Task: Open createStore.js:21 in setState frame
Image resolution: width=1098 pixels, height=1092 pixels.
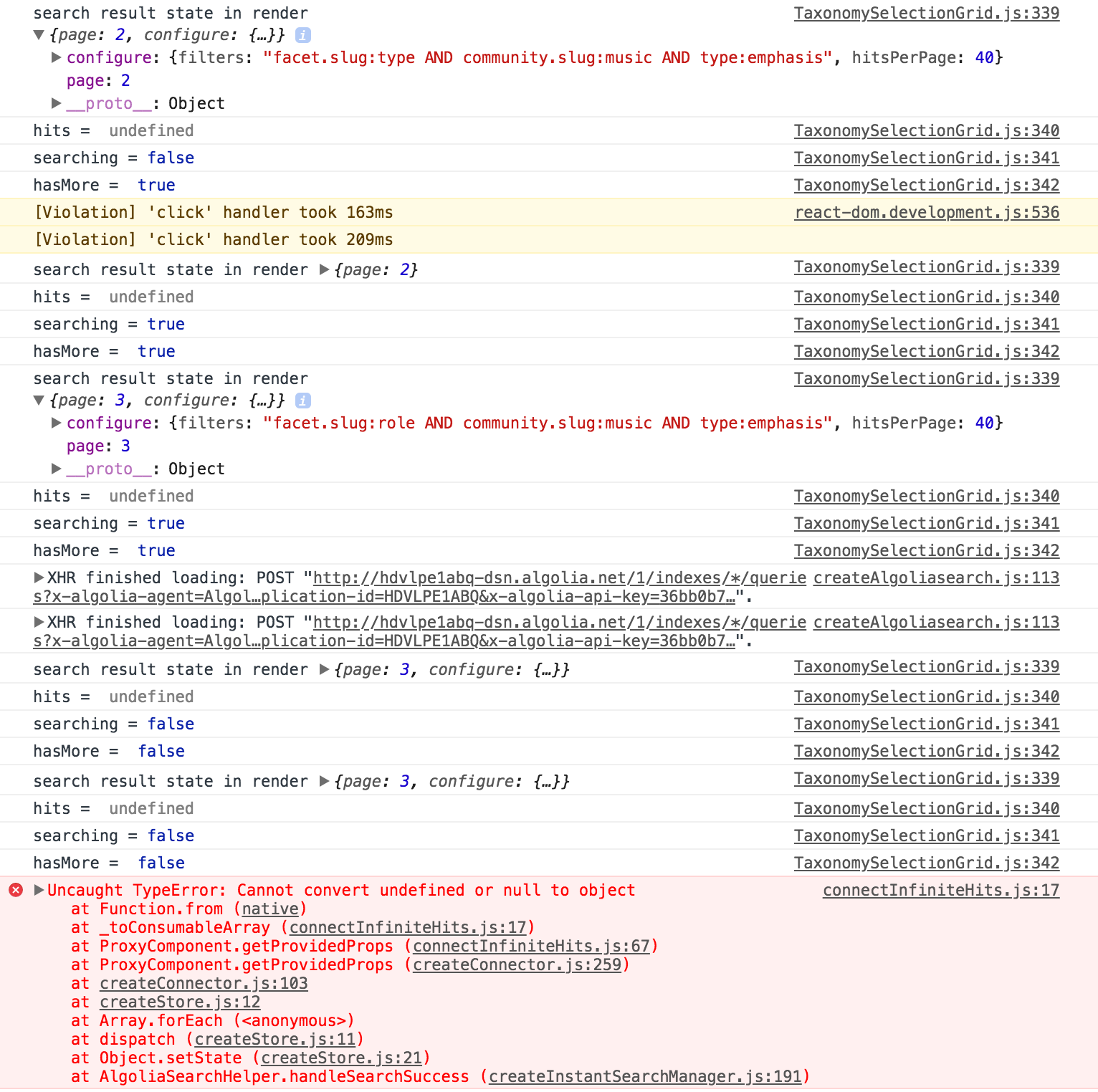Action: click(341, 1058)
